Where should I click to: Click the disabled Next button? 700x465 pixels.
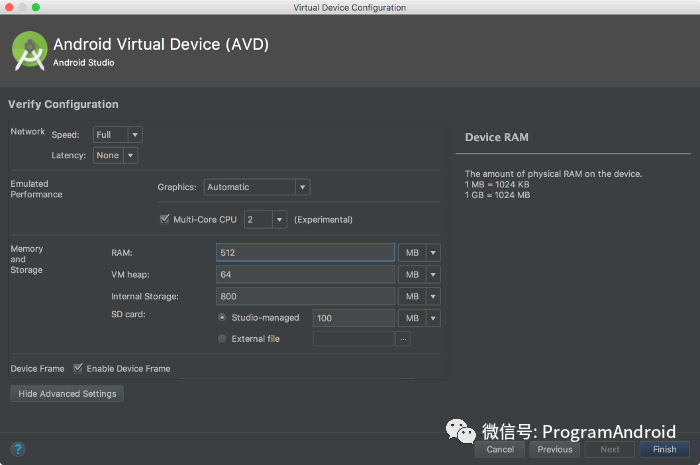(610, 449)
